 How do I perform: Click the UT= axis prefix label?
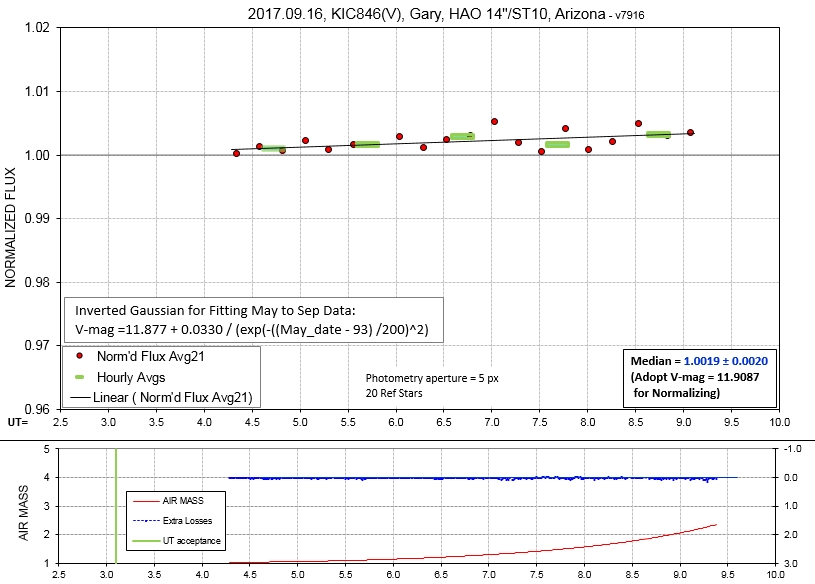click(x=18, y=422)
